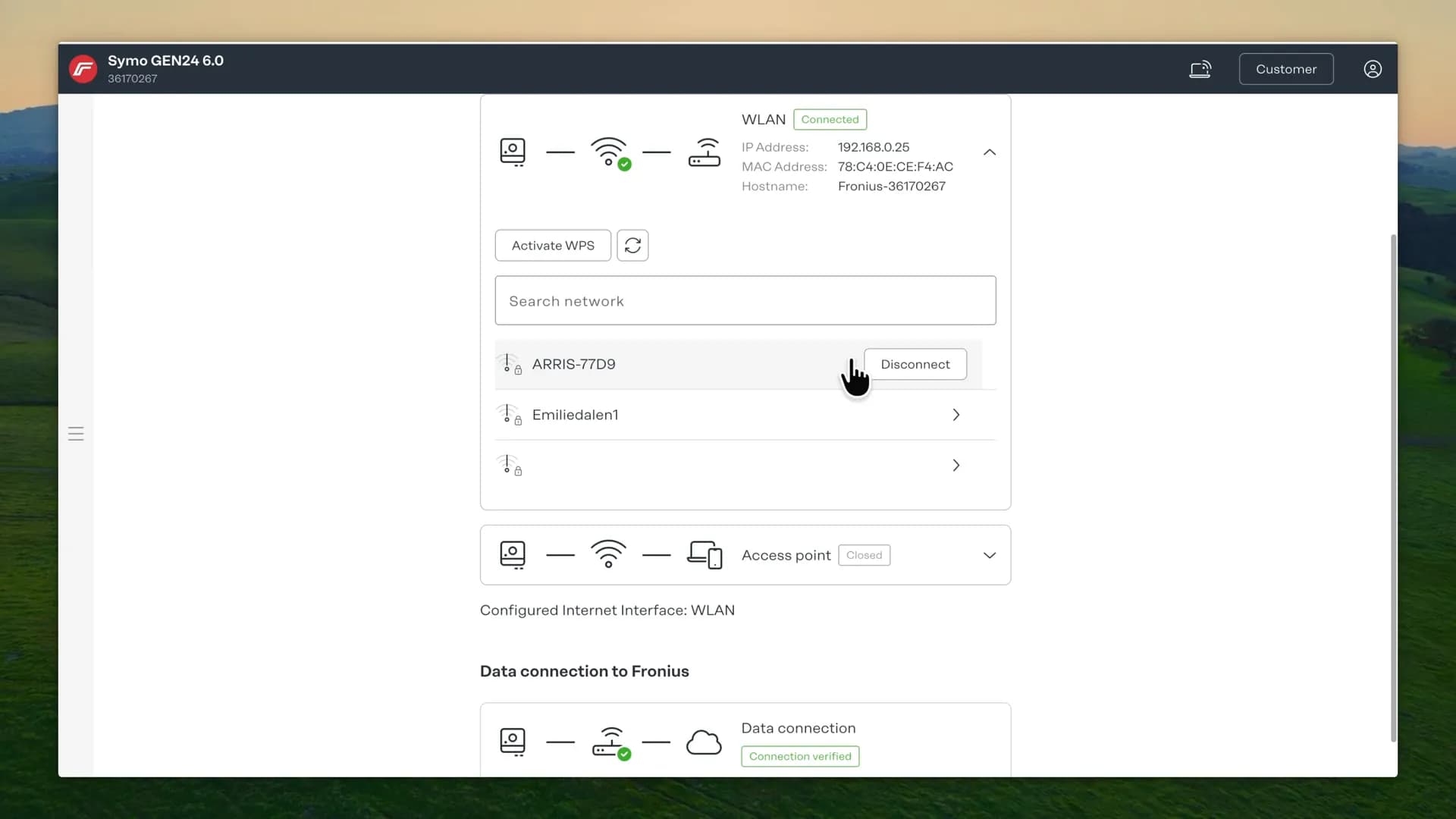Click the Customer button
The width and height of the screenshot is (1456, 819).
coord(1286,69)
